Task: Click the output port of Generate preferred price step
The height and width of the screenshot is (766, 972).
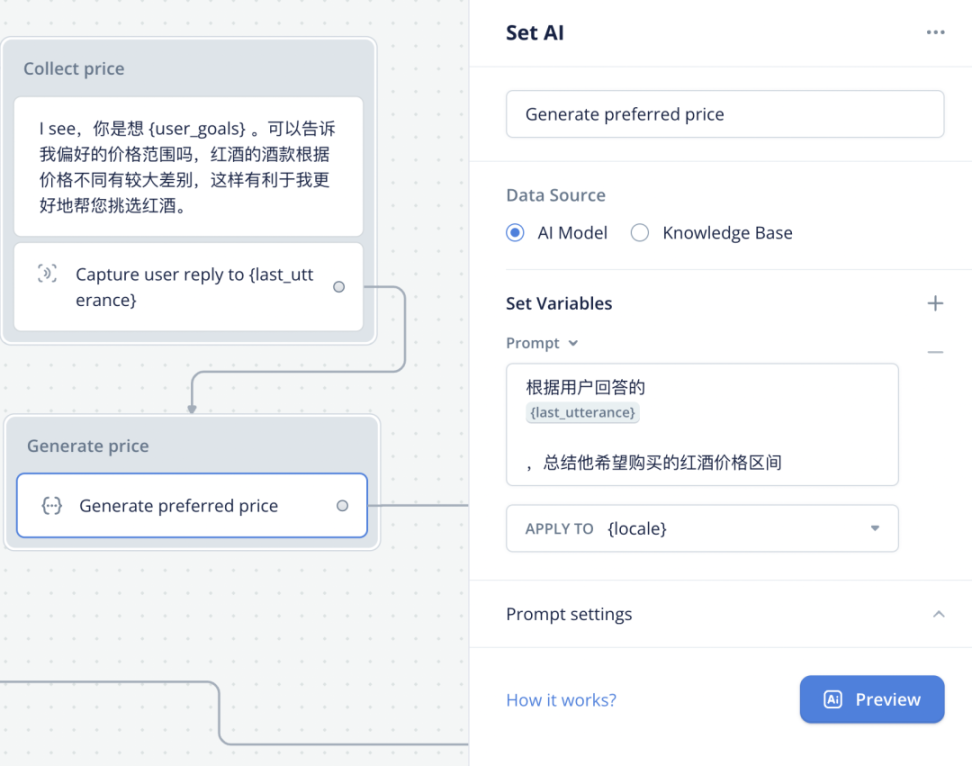Action: (342, 506)
